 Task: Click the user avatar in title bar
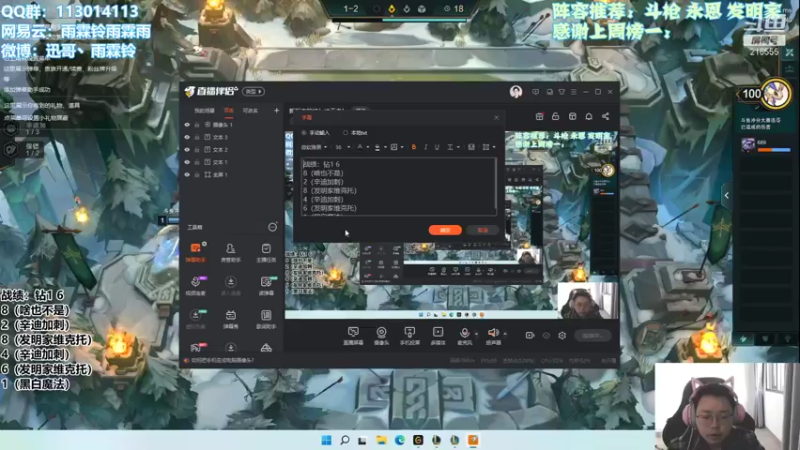[516, 92]
